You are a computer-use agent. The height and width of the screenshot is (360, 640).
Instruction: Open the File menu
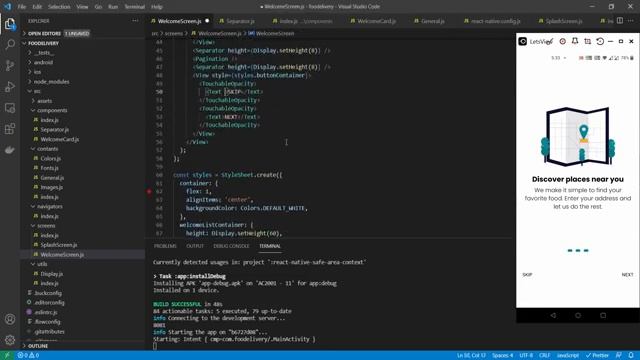(22, 7)
